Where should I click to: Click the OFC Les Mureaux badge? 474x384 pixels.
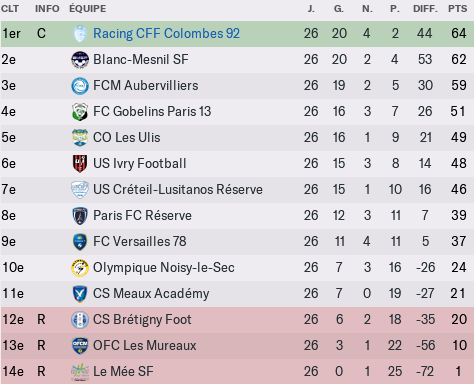(x=80, y=346)
